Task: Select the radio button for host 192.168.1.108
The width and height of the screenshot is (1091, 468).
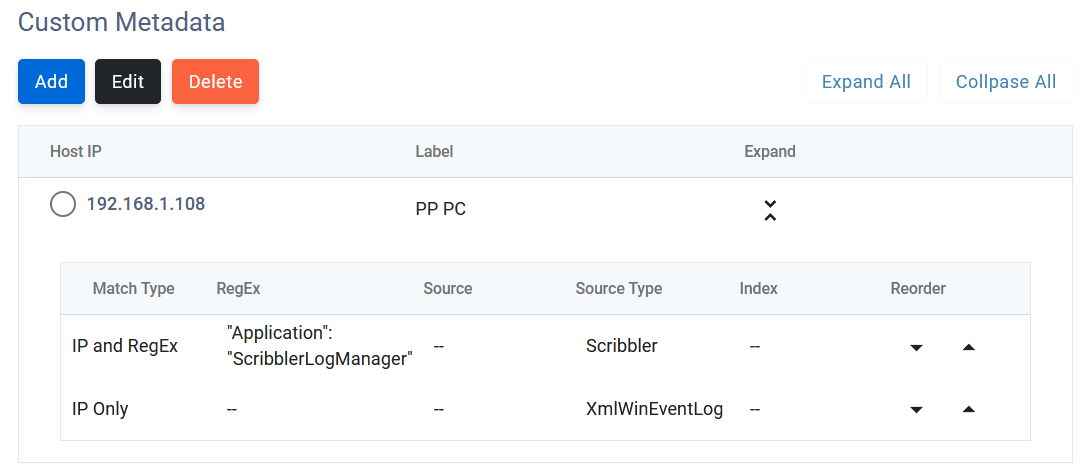Action: coord(63,205)
